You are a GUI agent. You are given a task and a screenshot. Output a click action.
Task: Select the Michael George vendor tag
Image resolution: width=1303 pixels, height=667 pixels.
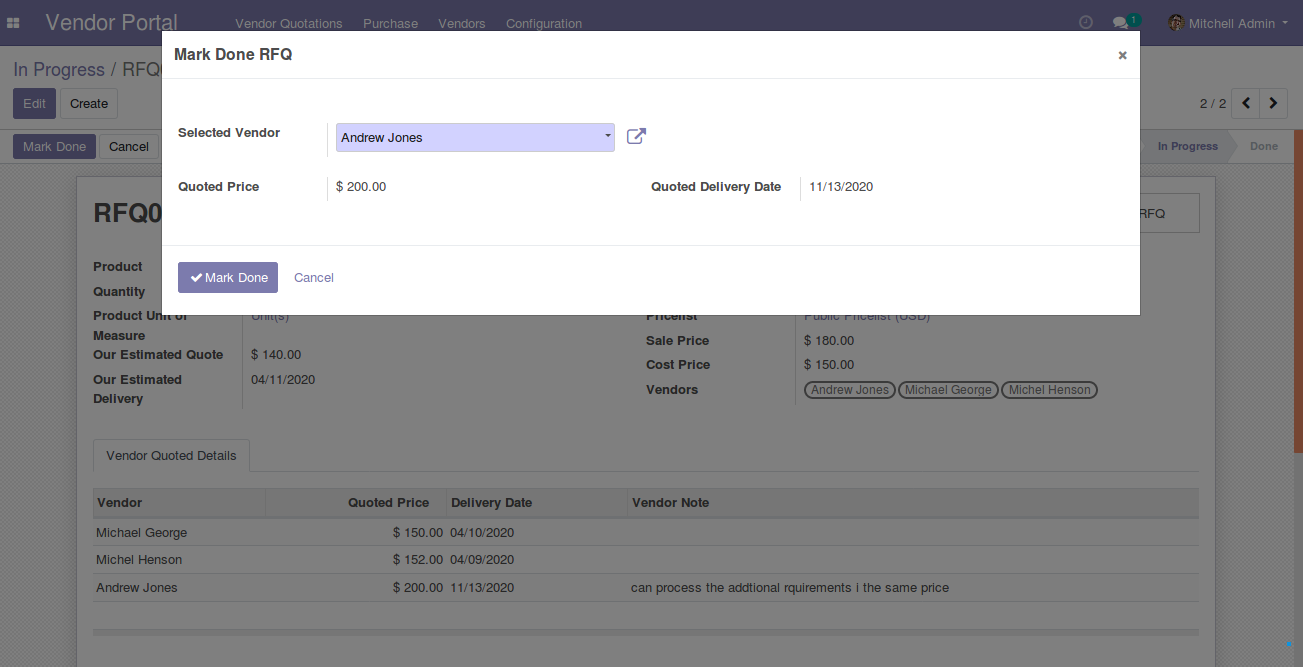947,390
